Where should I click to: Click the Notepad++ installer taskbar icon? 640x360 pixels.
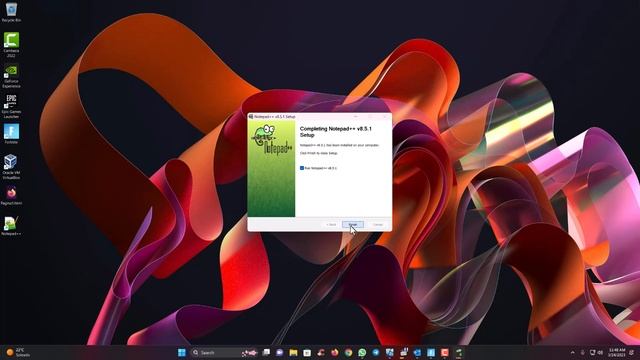tap(458, 352)
